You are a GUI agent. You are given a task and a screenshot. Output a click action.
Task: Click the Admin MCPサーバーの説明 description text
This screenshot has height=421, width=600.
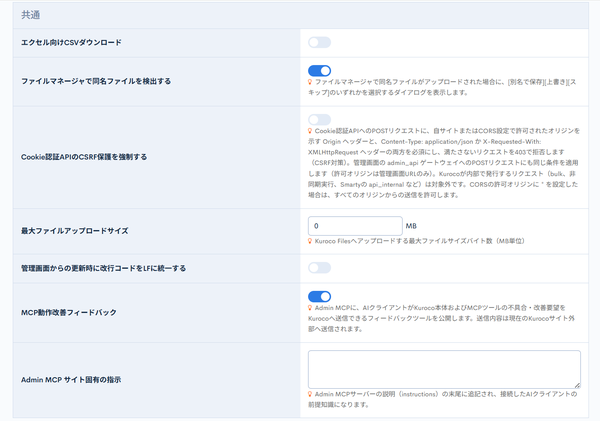tap(443, 399)
